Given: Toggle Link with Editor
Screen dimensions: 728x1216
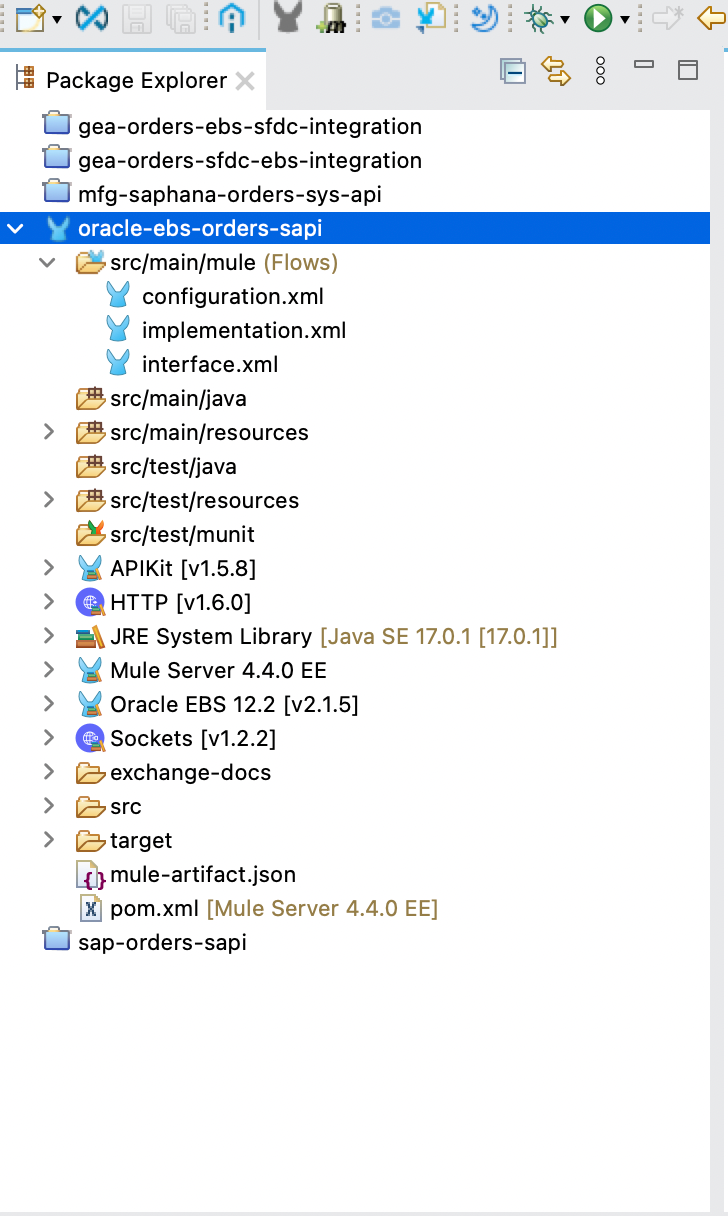Looking at the screenshot, I should 556,71.
